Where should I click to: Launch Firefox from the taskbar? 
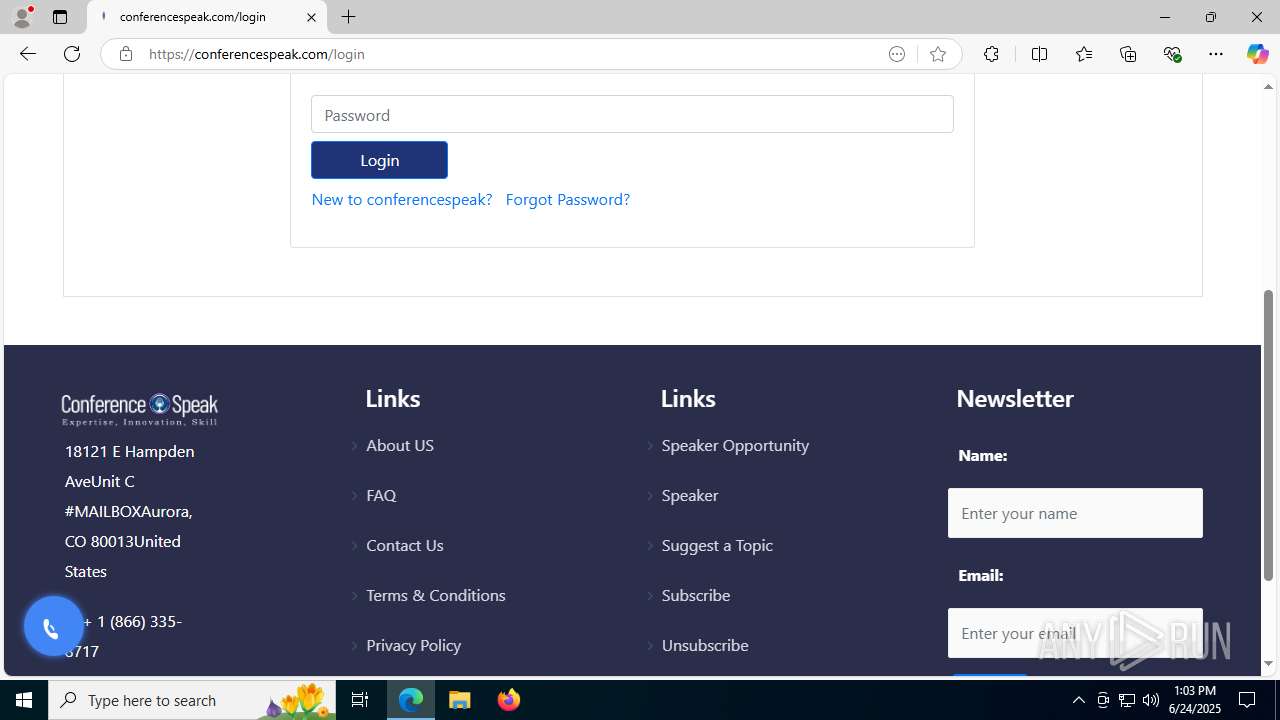click(508, 700)
